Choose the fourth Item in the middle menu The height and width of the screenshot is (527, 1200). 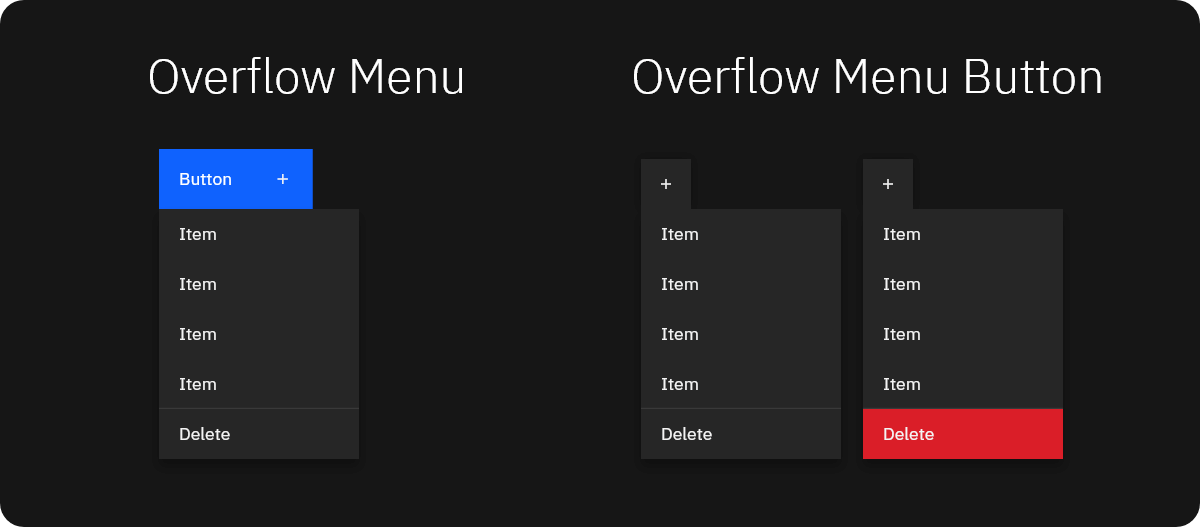click(741, 384)
